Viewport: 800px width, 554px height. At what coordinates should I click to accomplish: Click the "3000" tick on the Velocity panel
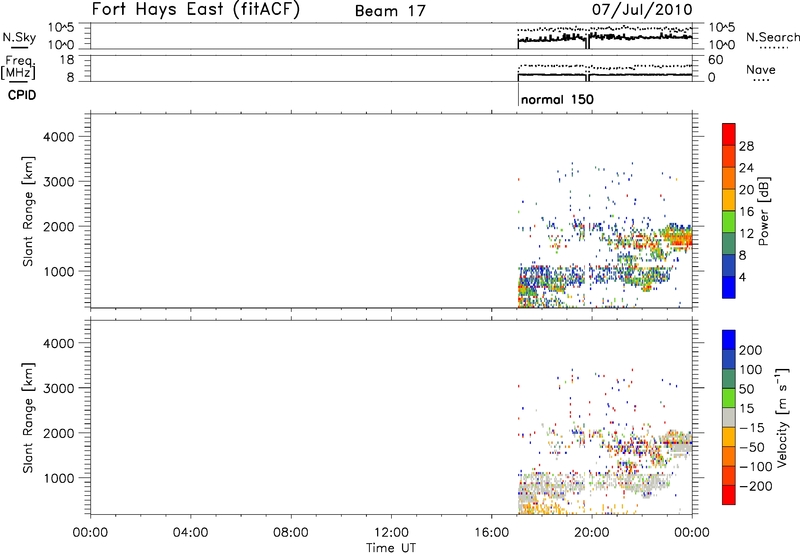(x=58, y=388)
